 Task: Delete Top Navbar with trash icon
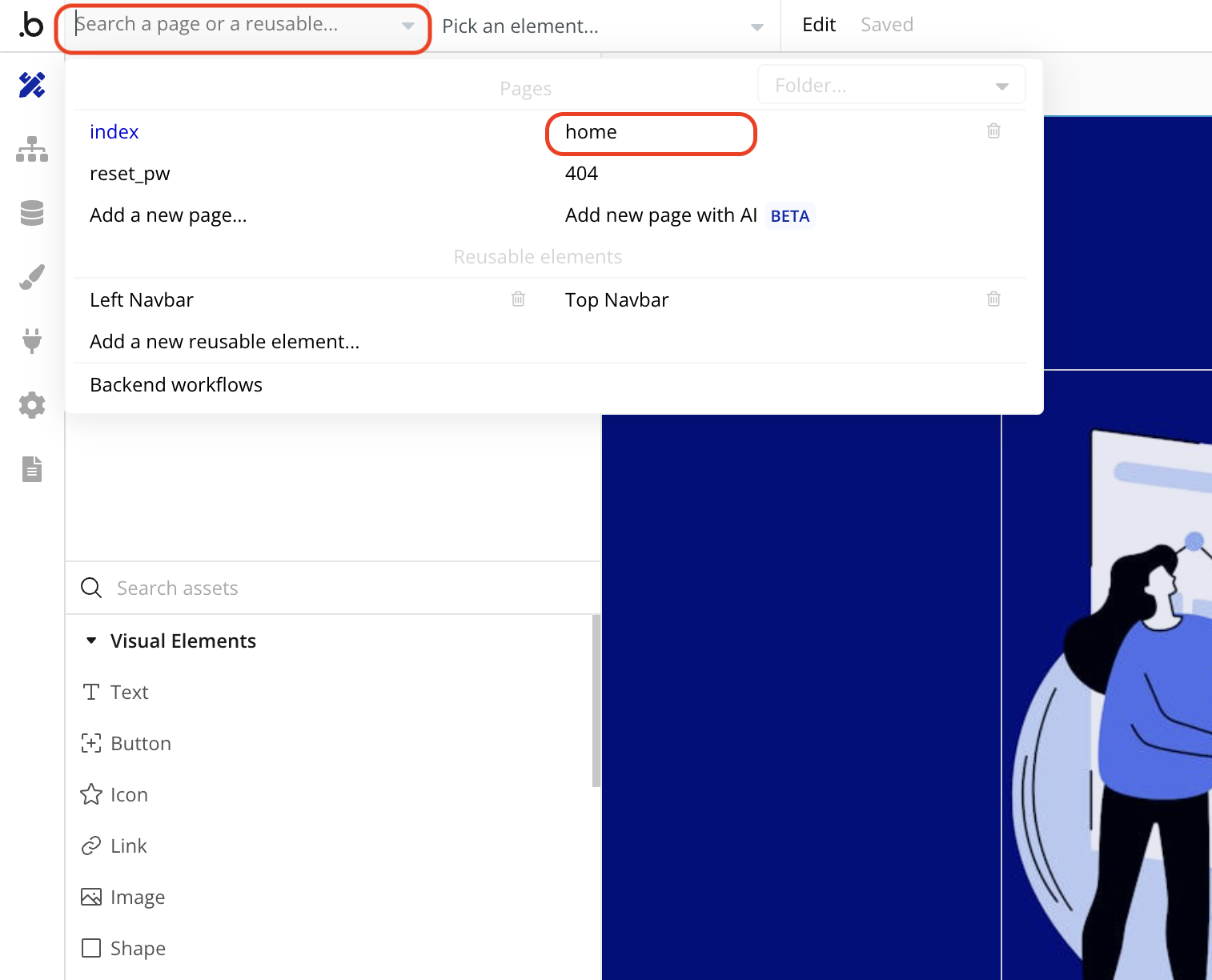[993, 299]
